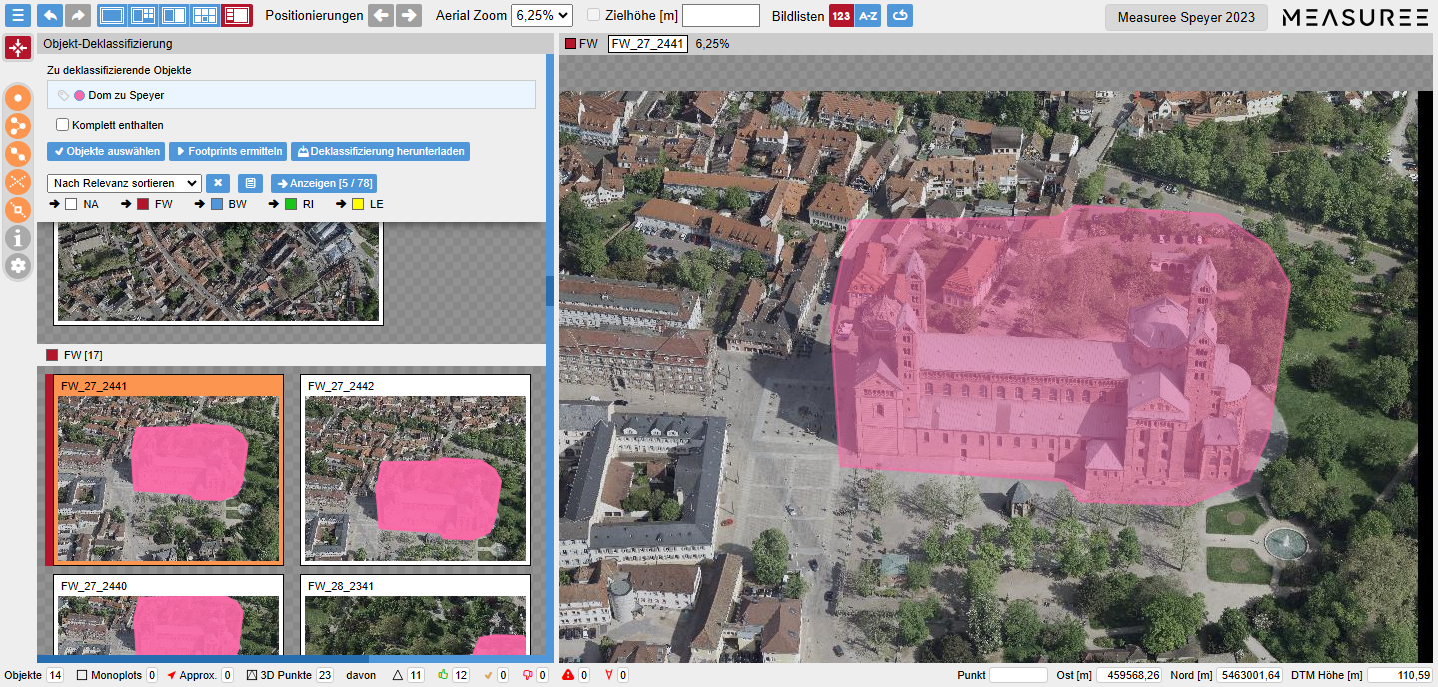
Task: Switch to the four-panel grid layout
Action: tap(205, 16)
